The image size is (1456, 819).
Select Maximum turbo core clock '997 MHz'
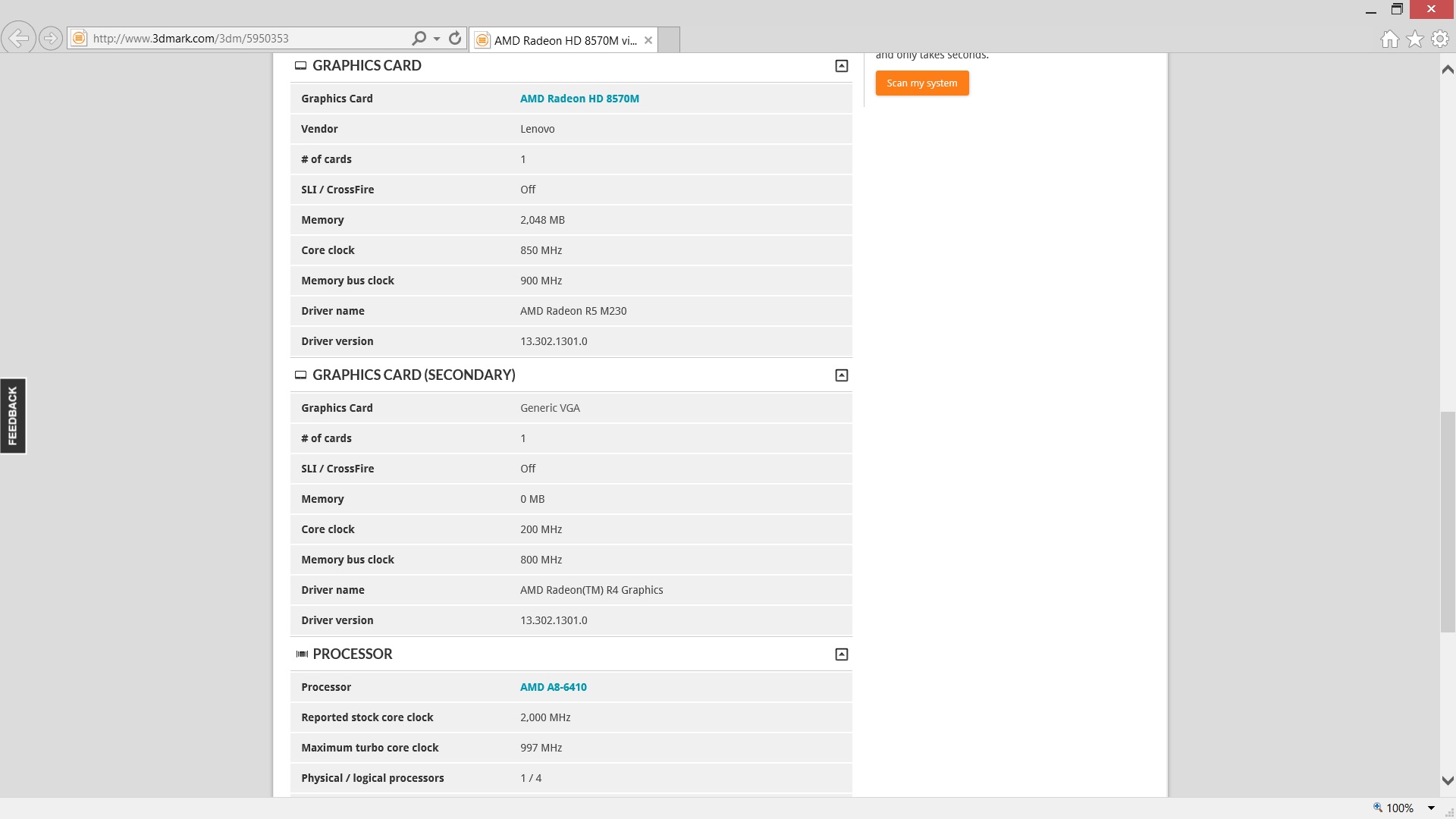(x=541, y=748)
